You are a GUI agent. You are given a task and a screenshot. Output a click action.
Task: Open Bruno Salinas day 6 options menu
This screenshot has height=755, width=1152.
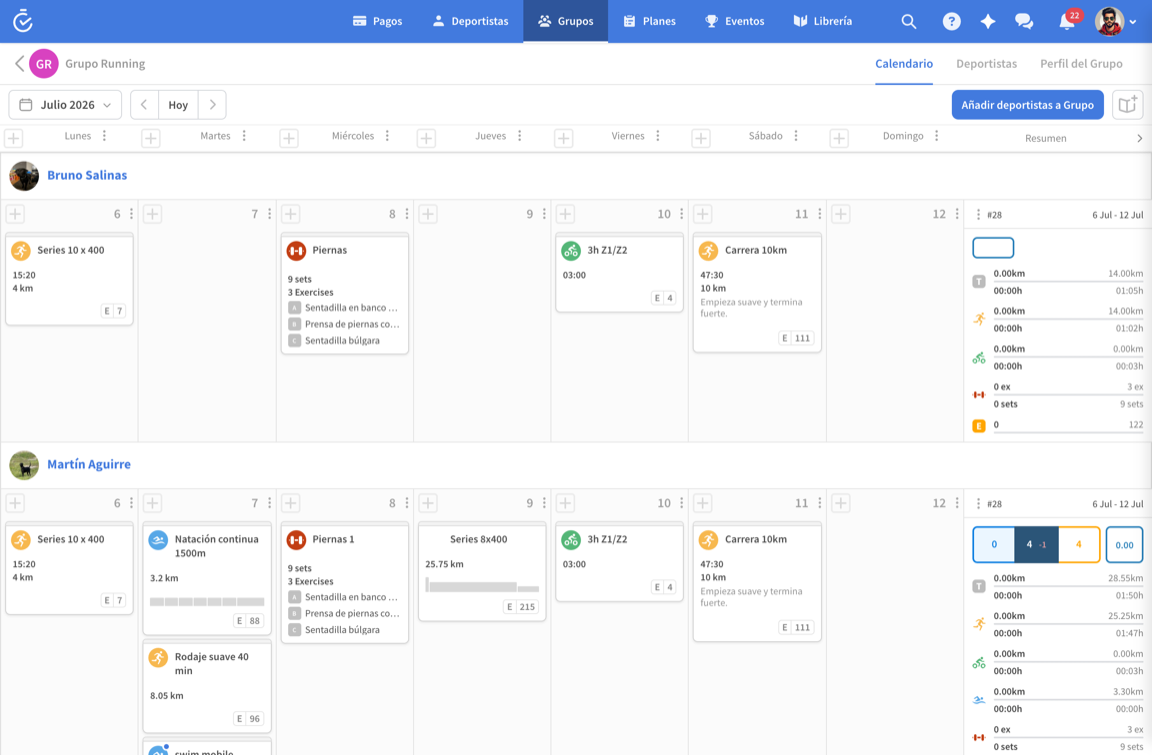click(x=132, y=214)
